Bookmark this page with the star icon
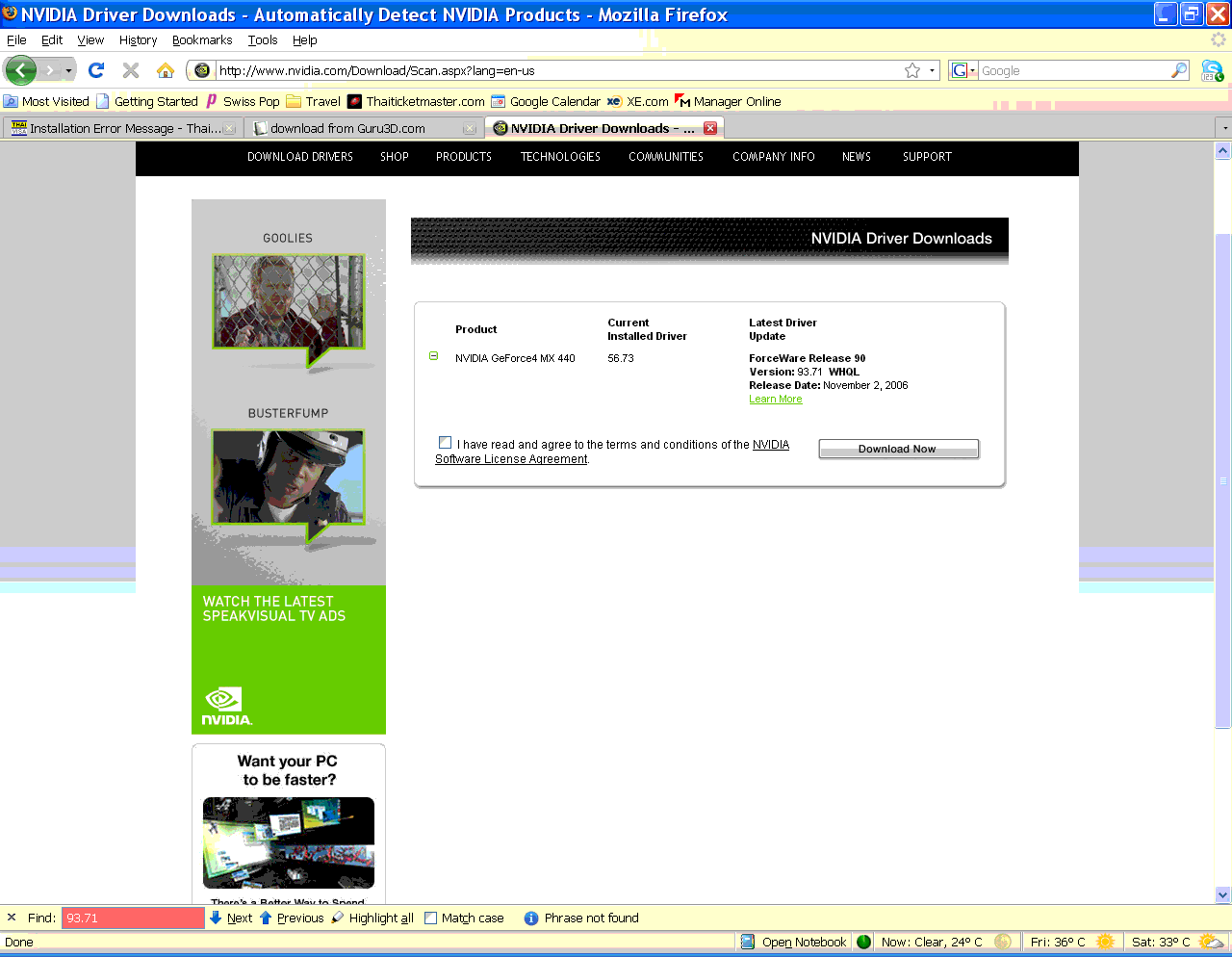 point(912,70)
